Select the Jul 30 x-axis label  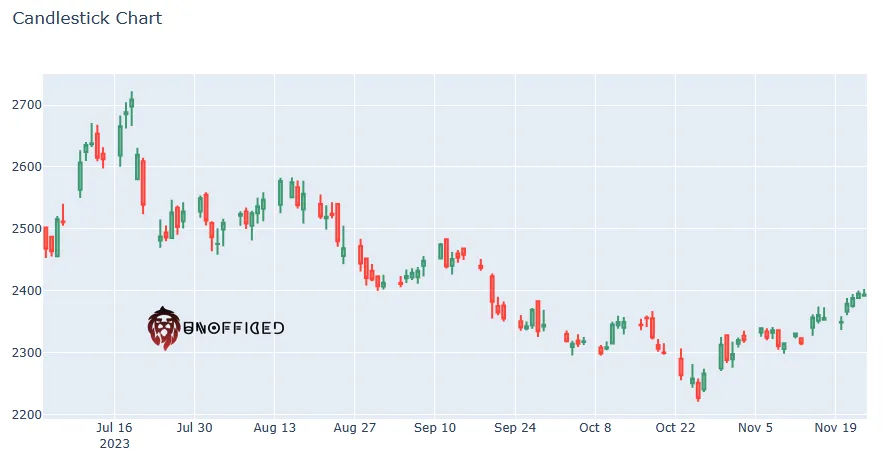click(194, 428)
